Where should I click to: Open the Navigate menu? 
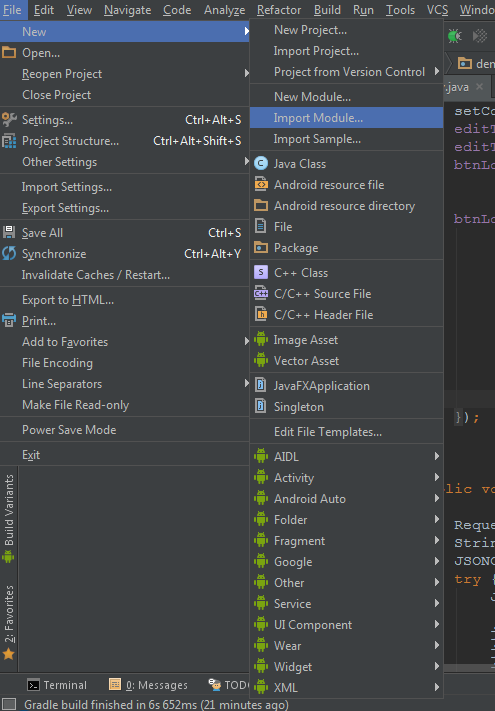click(127, 10)
